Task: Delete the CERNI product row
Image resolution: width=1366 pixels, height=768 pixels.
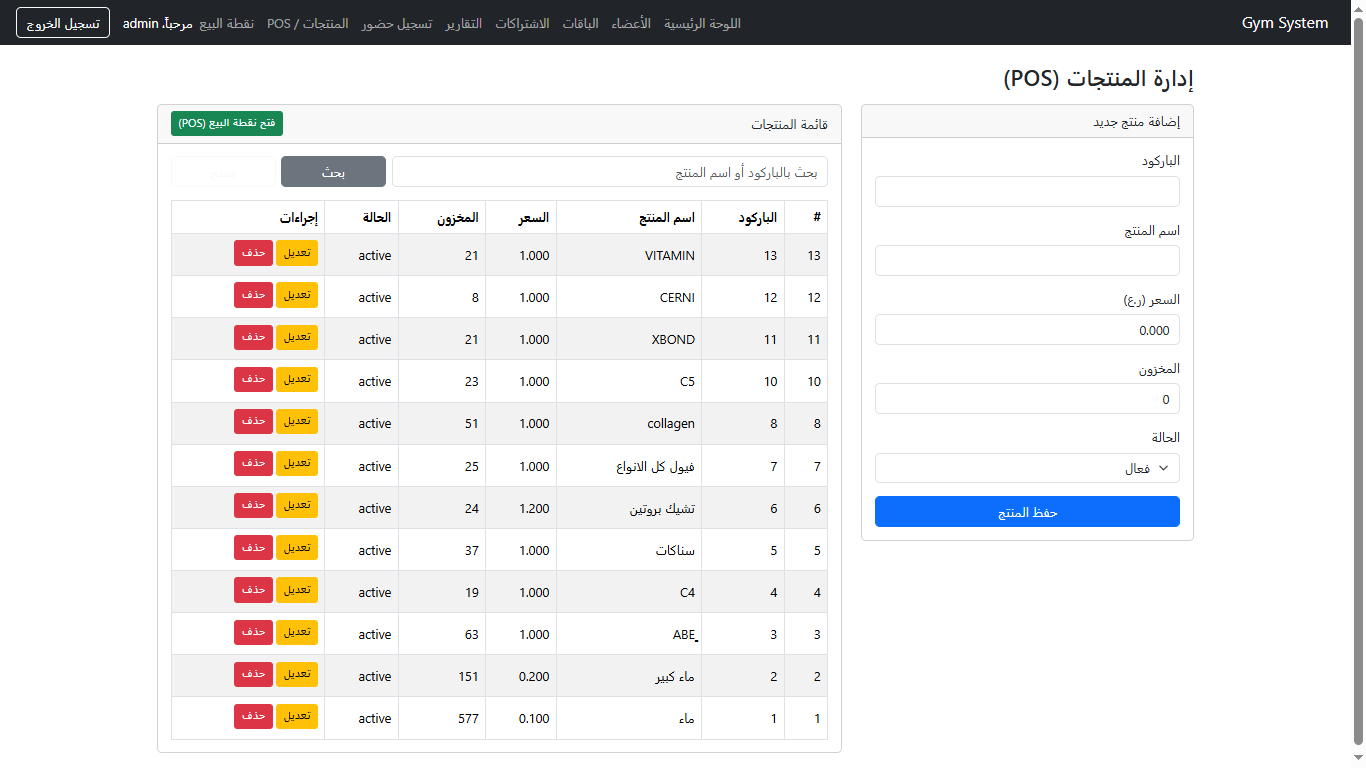Action: (253, 296)
